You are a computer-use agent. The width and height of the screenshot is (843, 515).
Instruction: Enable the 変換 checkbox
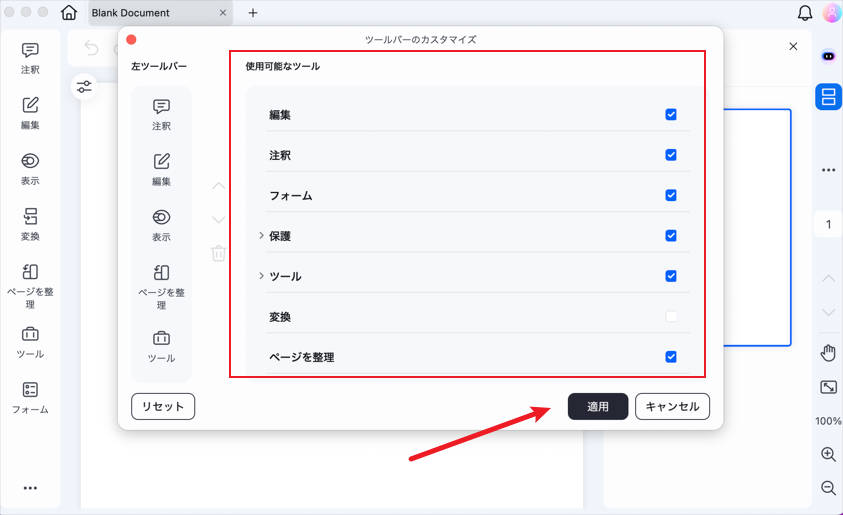[x=671, y=317]
